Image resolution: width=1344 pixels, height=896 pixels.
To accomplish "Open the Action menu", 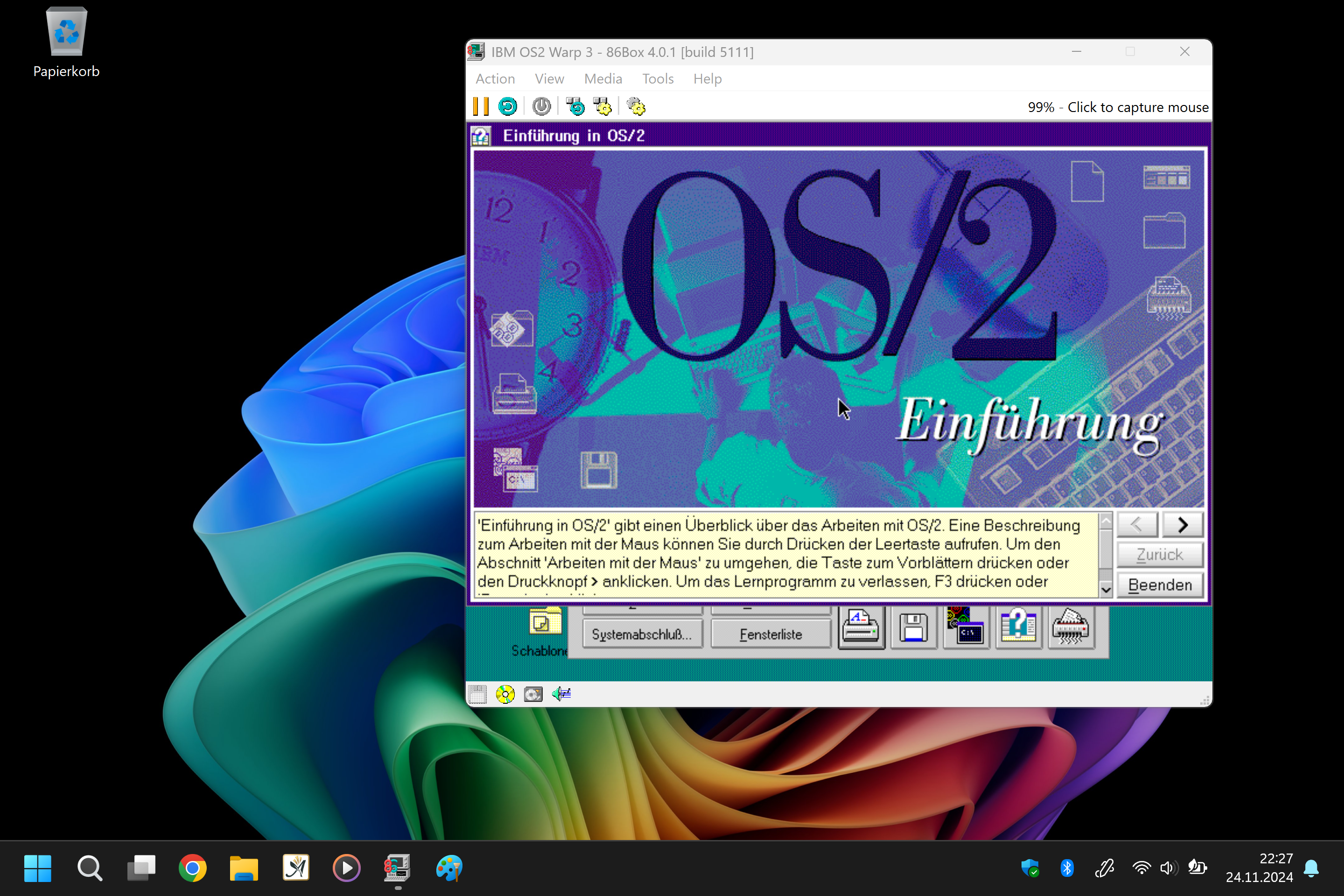I will point(495,79).
